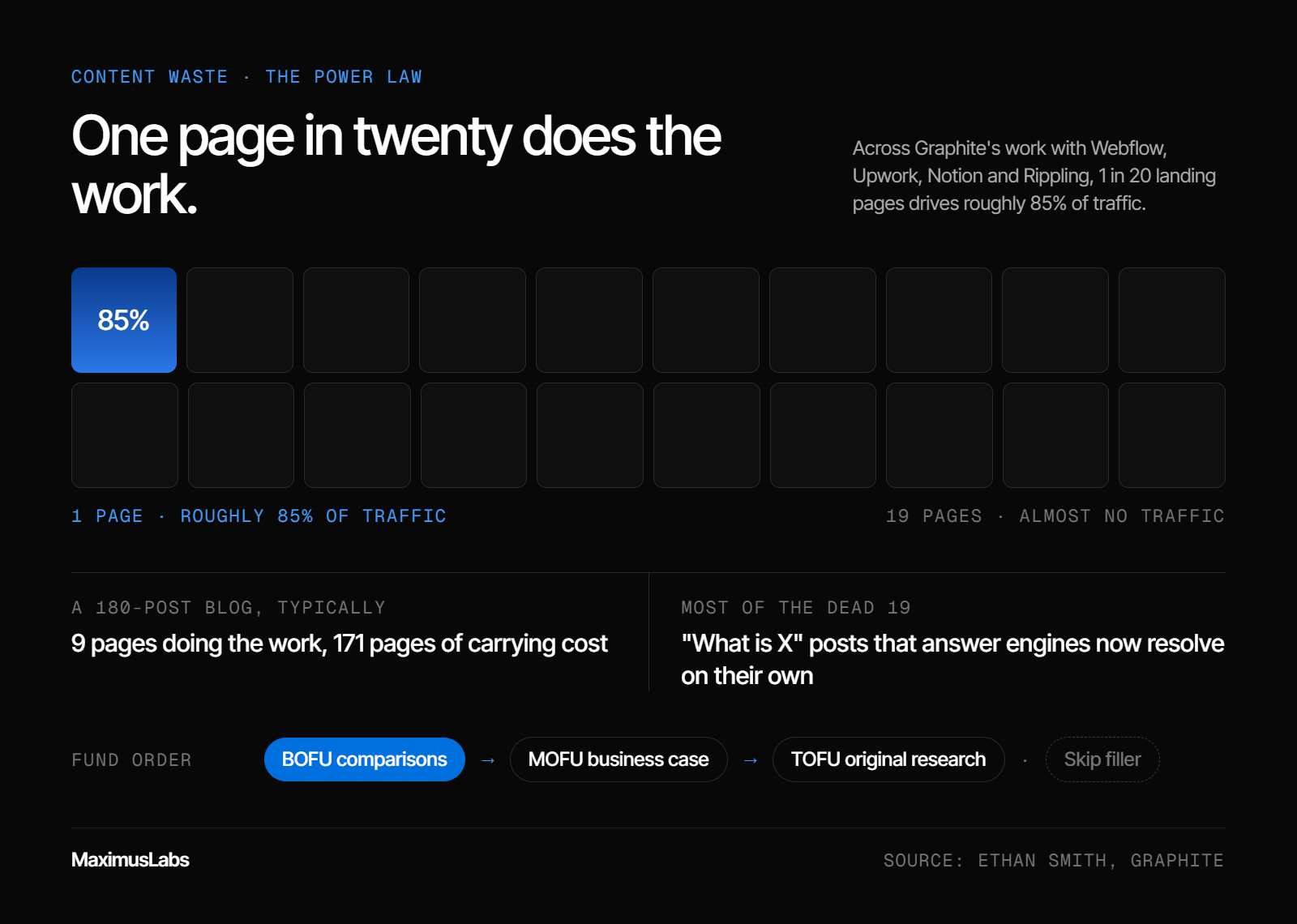The width and height of the screenshot is (1297, 924).
Task: Click the arrow between MOFU and TOFU
Action: click(751, 760)
